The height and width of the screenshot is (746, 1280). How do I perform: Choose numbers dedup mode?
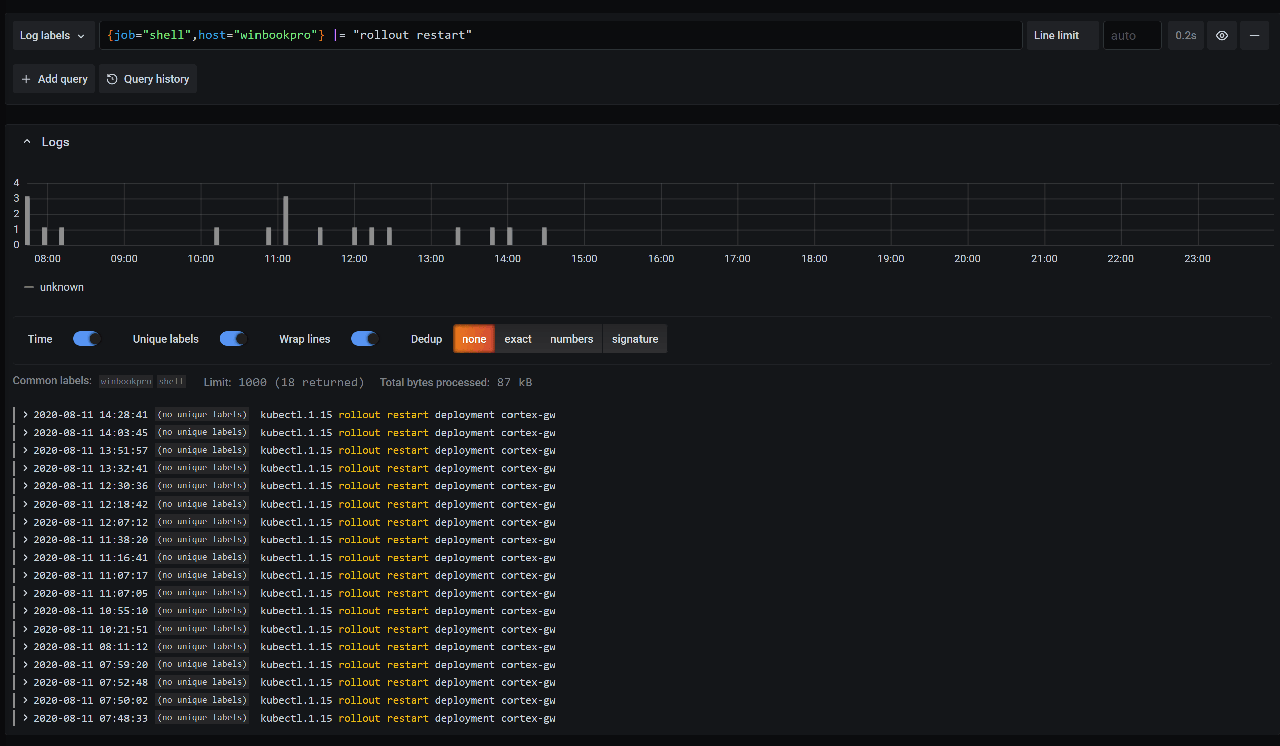tap(571, 339)
